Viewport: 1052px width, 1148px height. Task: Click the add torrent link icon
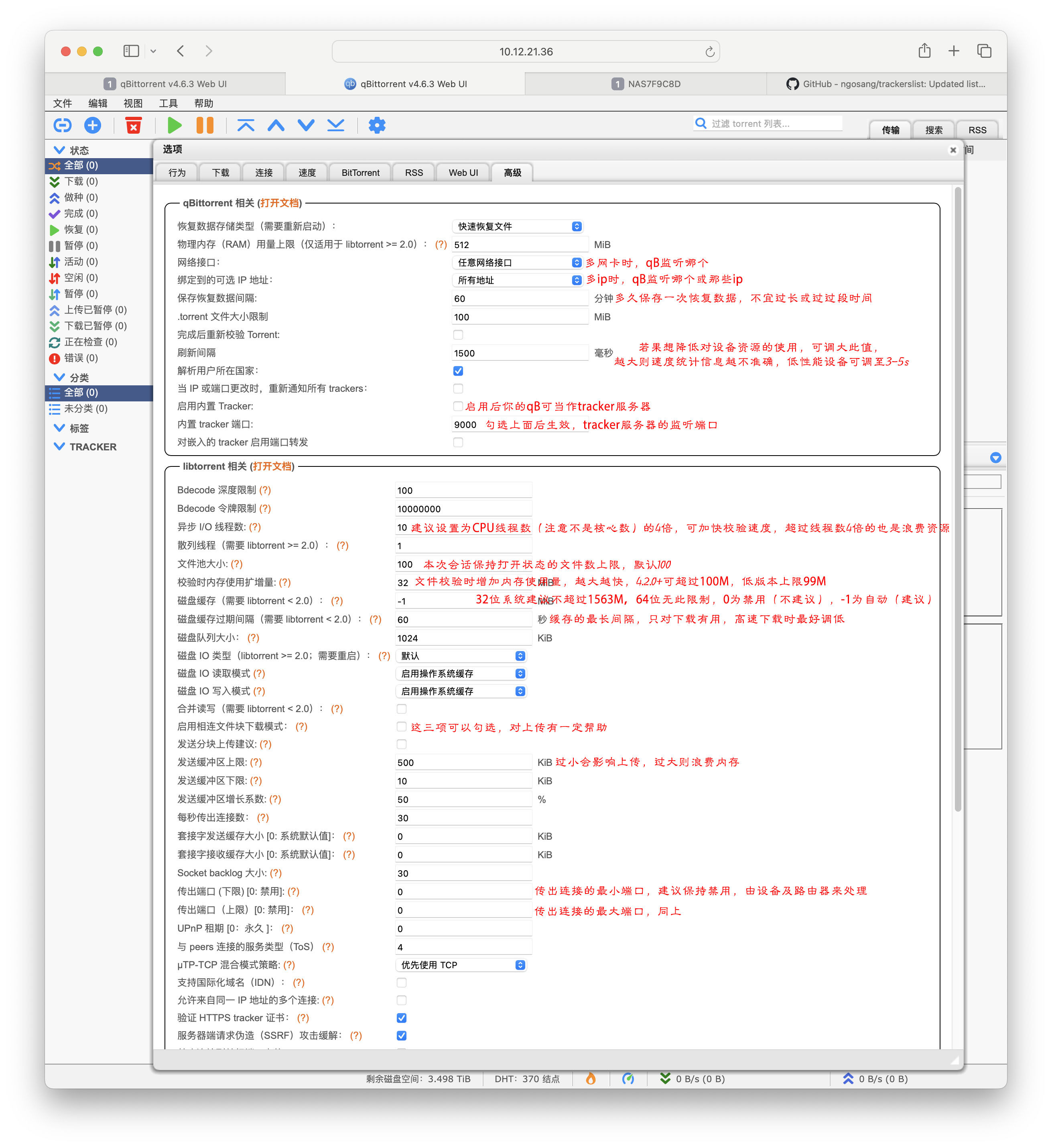tap(63, 125)
